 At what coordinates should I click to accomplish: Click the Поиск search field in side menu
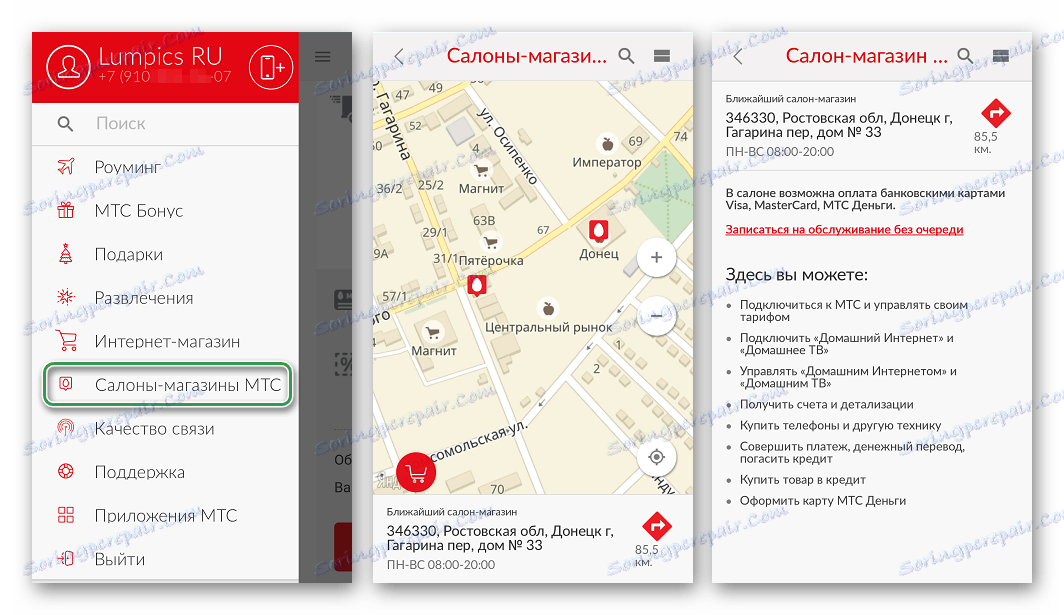(165, 124)
